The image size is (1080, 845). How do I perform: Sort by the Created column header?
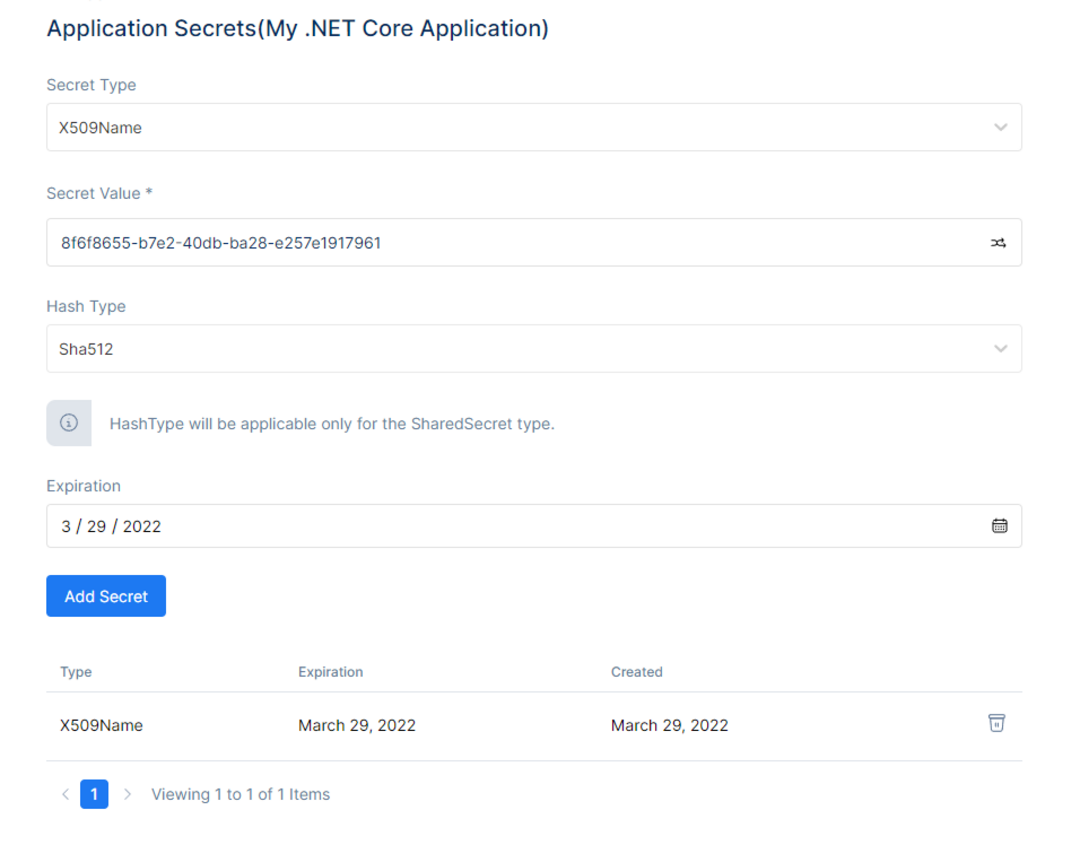(636, 672)
